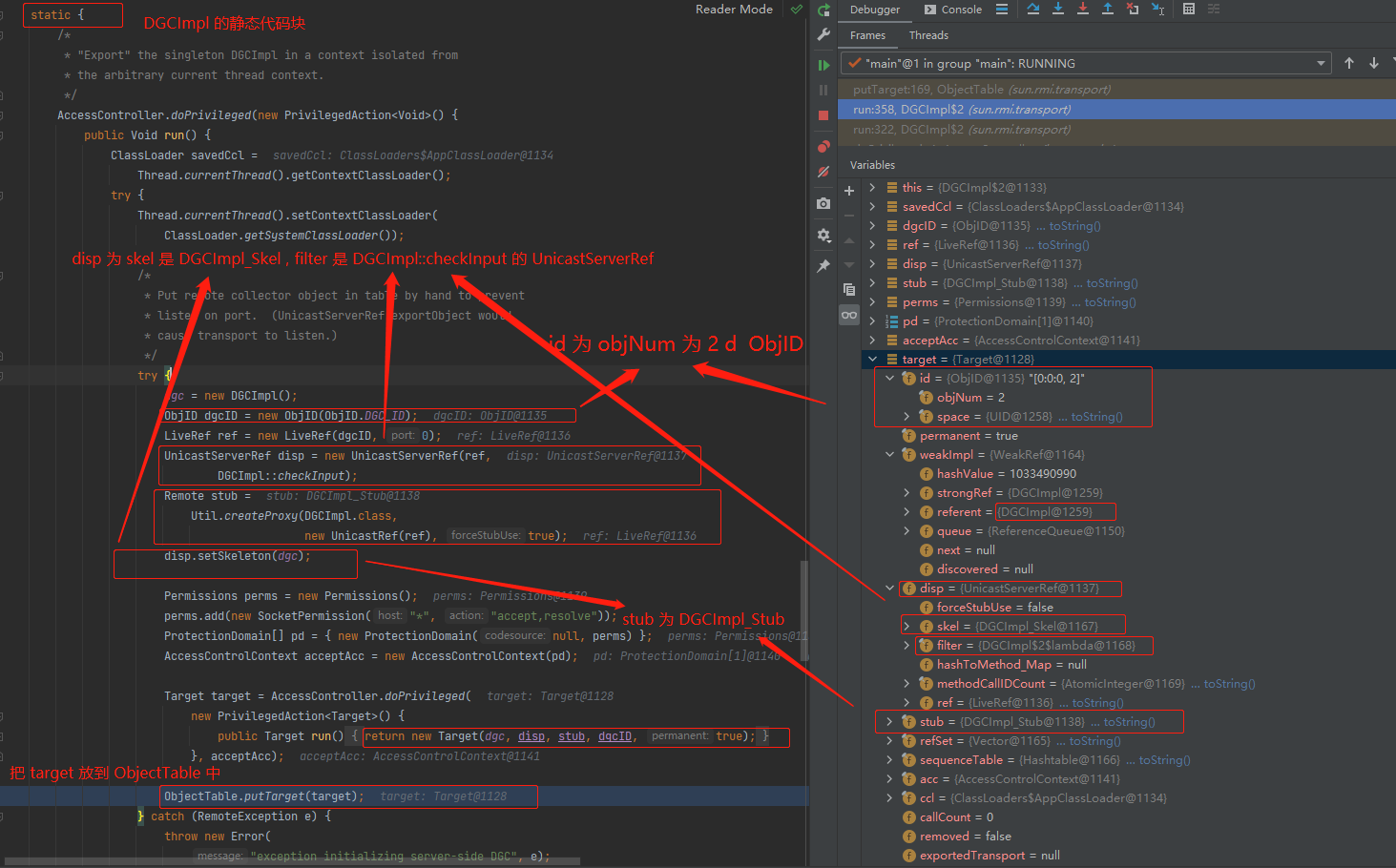Open debugger settings wrench icon
Image resolution: width=1396 pixels, height=868 pixels.
(x=823, y=34)
